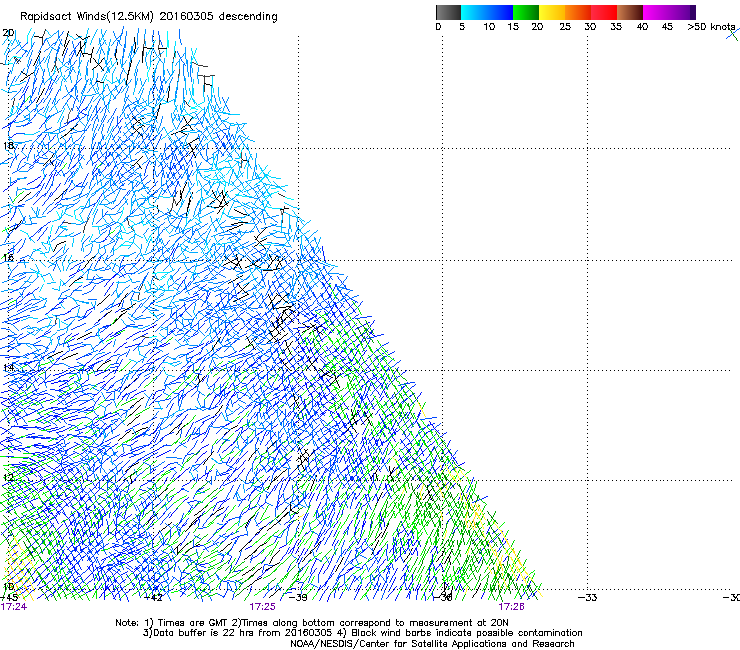The height and width of the screenshot is (650, 740).
Task: Click longitude label '-45' on bottom axis
Action: point(9,598)
